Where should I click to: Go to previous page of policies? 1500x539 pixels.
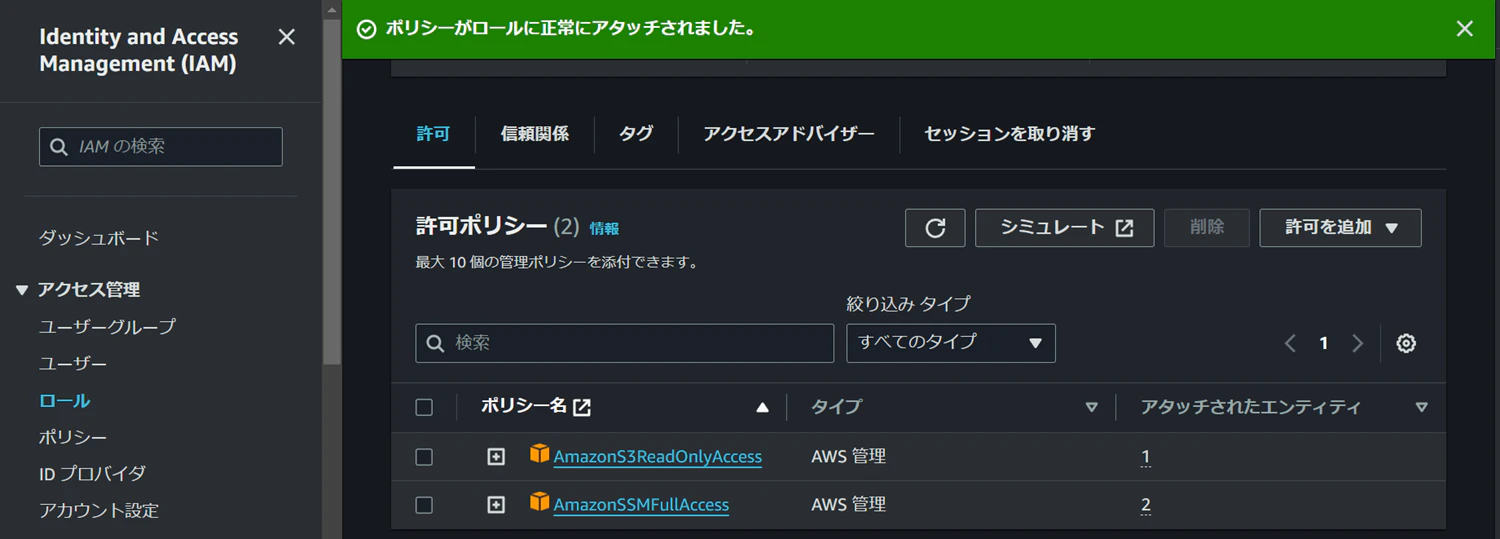click(x=1290, y=343)
